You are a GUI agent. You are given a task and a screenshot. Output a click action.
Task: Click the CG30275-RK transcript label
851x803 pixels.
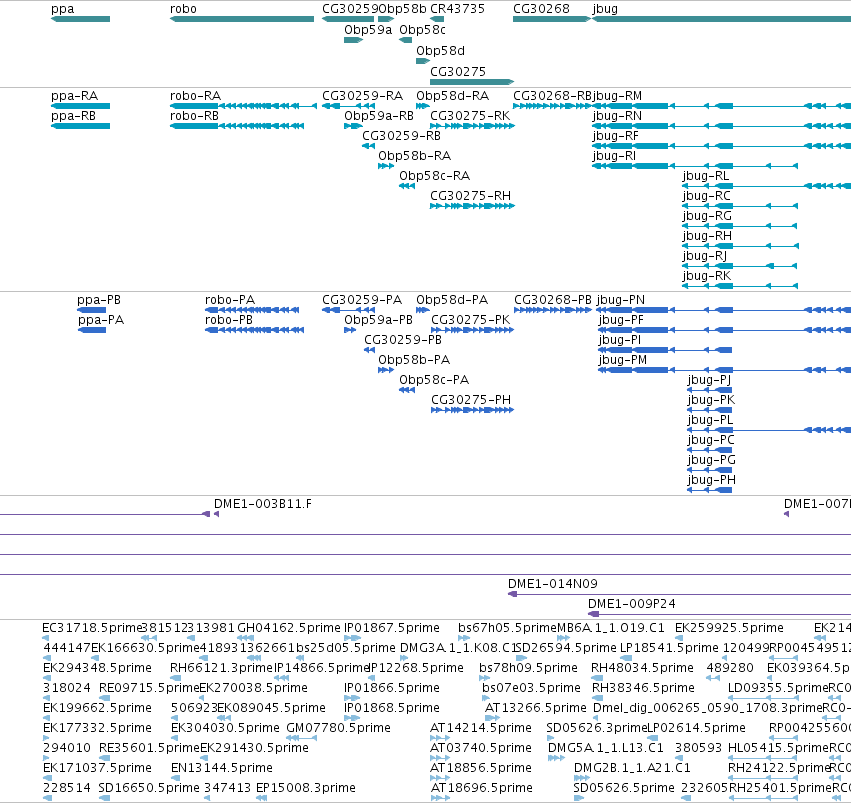tap(470, 116)
